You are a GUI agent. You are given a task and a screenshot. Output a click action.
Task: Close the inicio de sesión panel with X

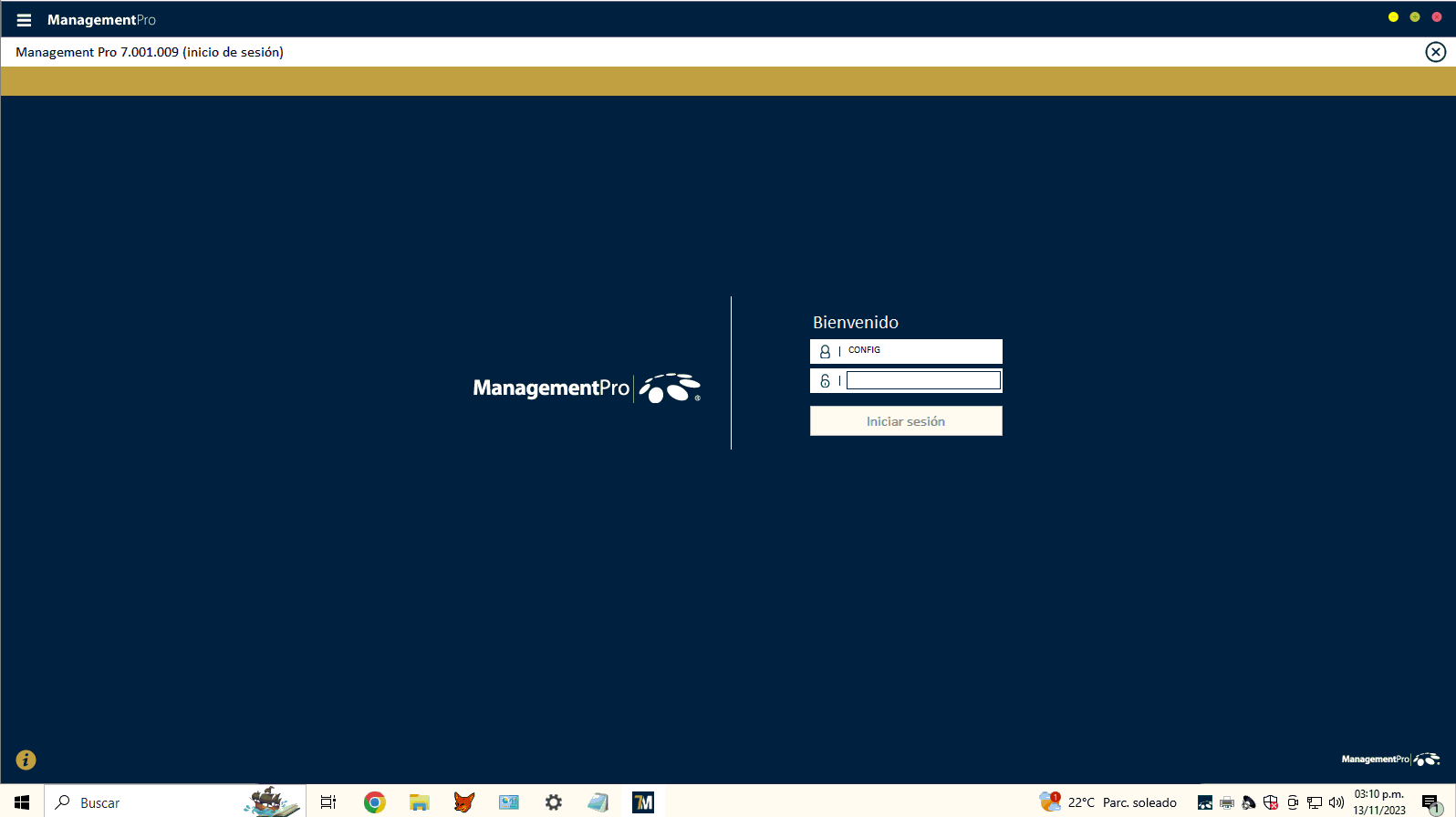point(1435,52)
